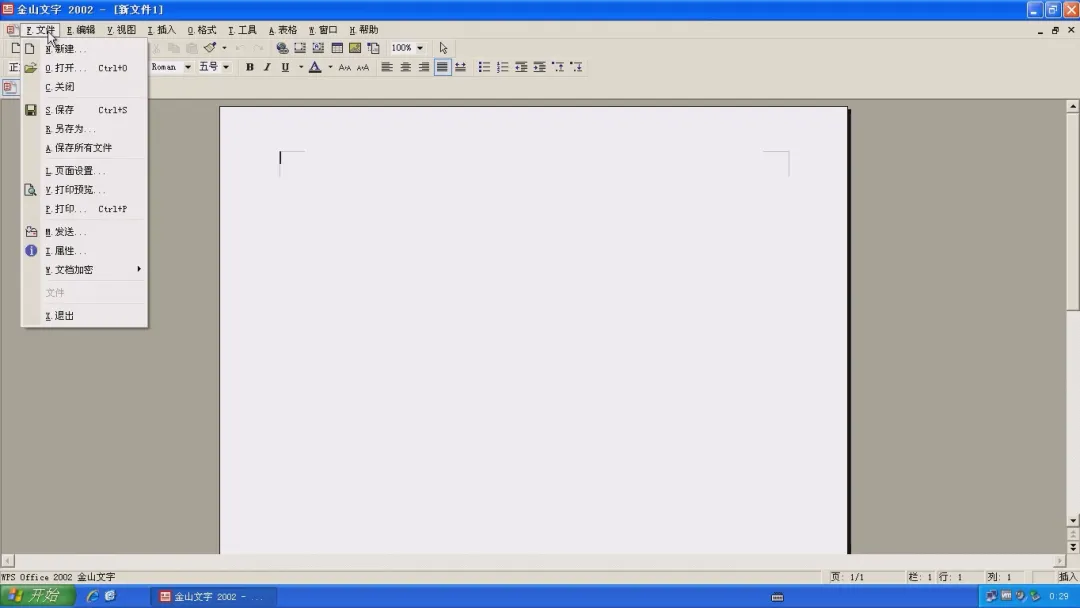Click the format painter brush icon
This screenshot has width=1080, height=608.
pyautogui.click(x=210, y=48)
